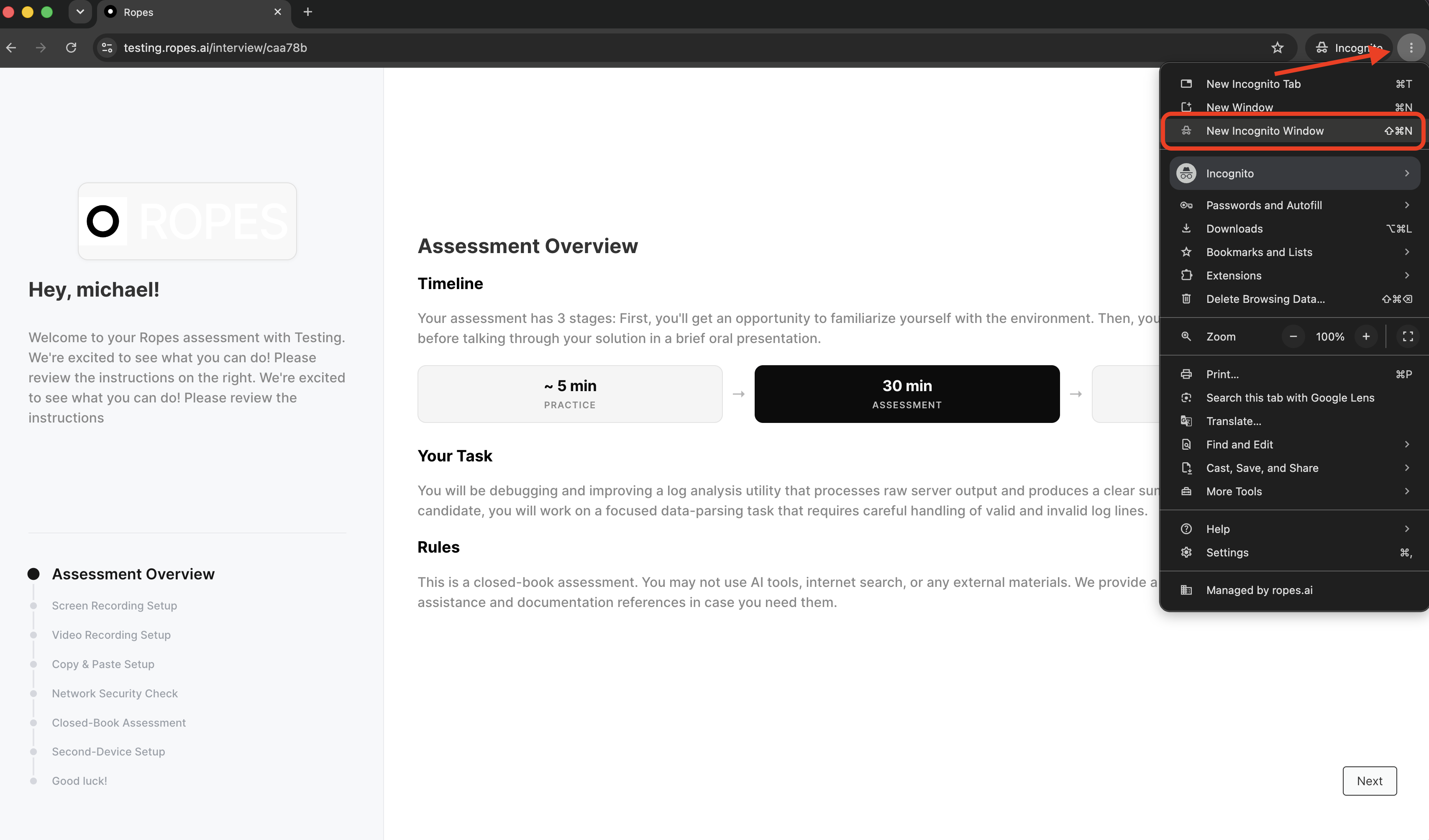This screenshot has height=840, width=1429.
Task: Expand the Incognito profile submenu
Action: click(x=1295, y=174)
